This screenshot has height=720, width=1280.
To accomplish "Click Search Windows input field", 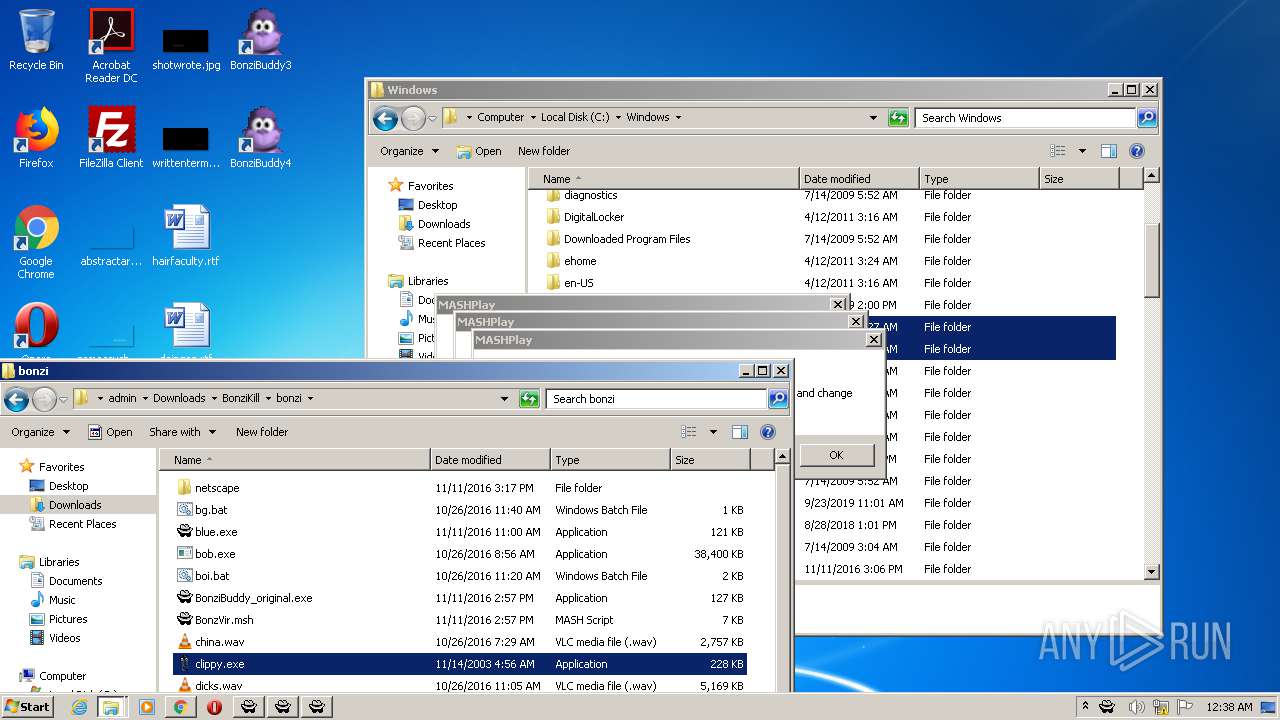I will [x=1025, y=118].
